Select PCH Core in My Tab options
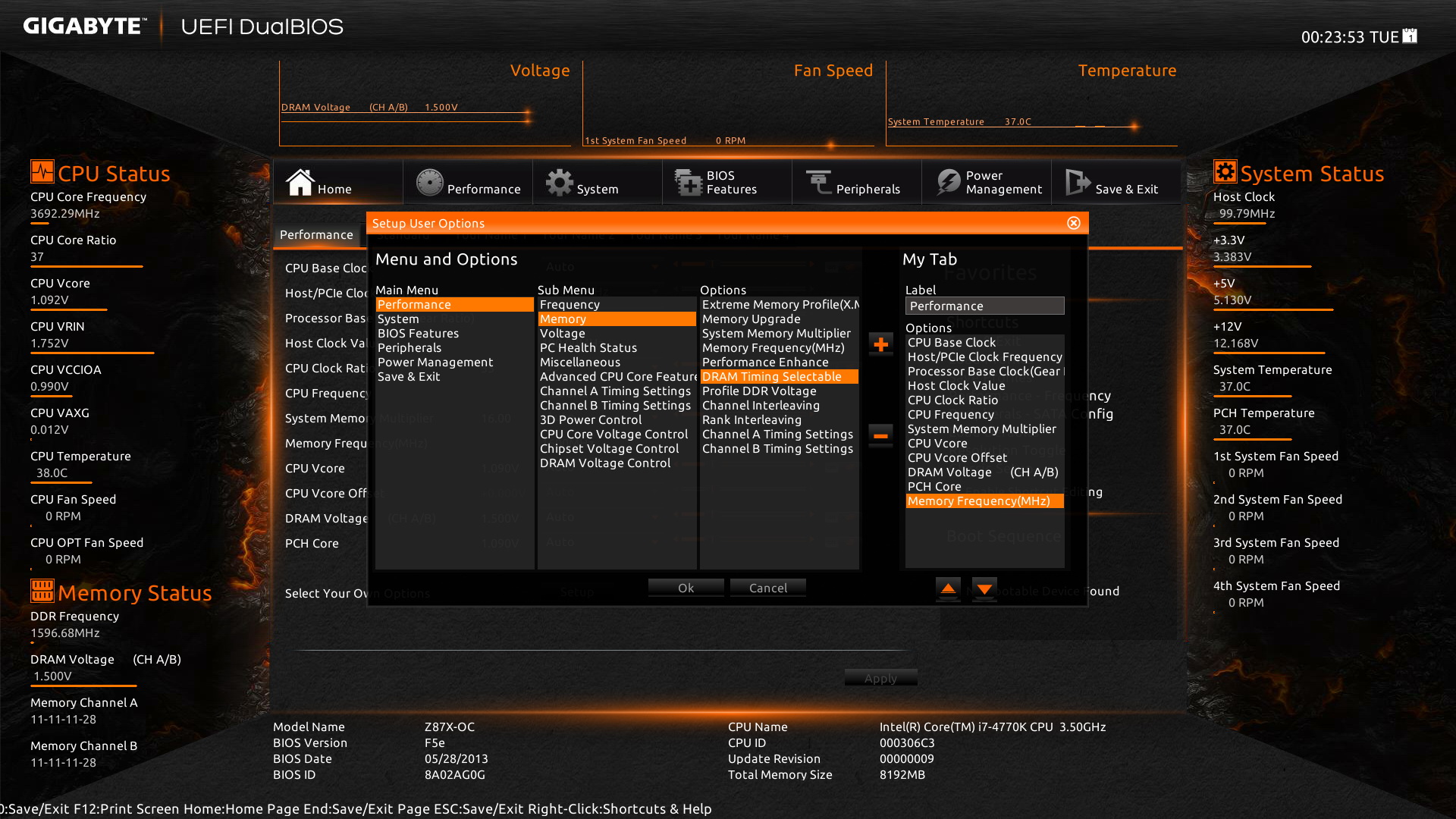Viewport: 1456px width, 819px height. 984,486
